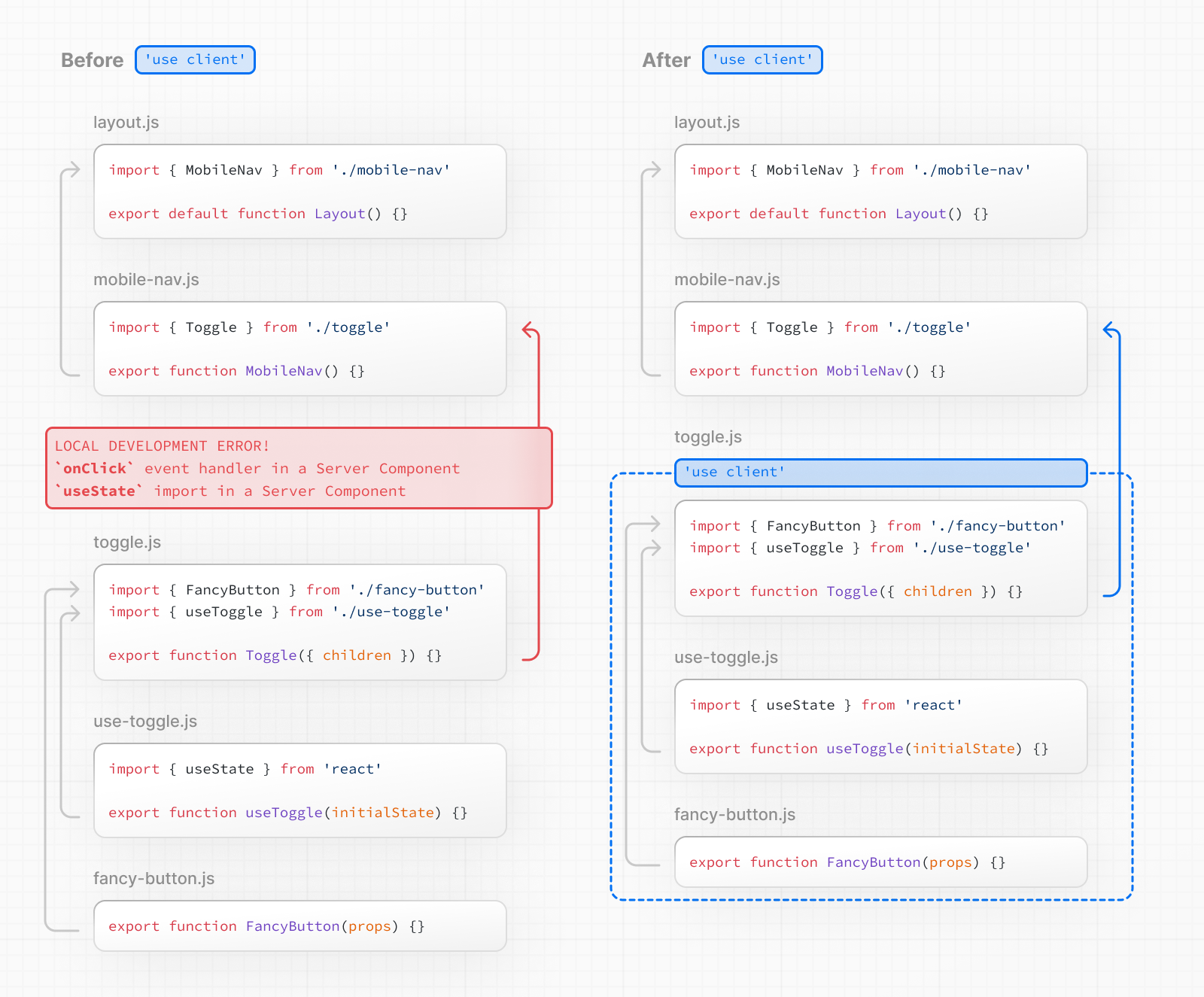Collapse the layout.js snippet in the After column
This screenshot has width=1204, height=997.
pyautogui.click(x=880, y=191)
